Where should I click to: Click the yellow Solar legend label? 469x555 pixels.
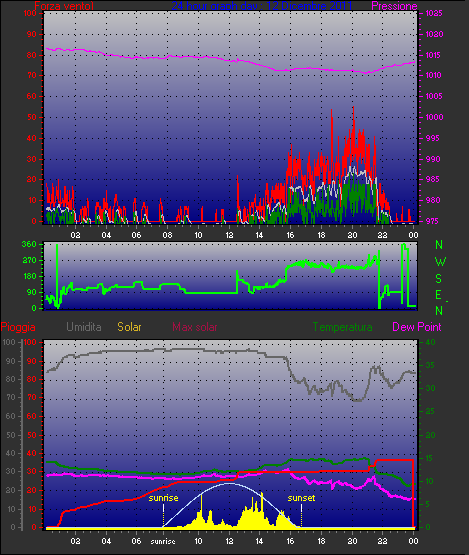(x=129, y=327)
